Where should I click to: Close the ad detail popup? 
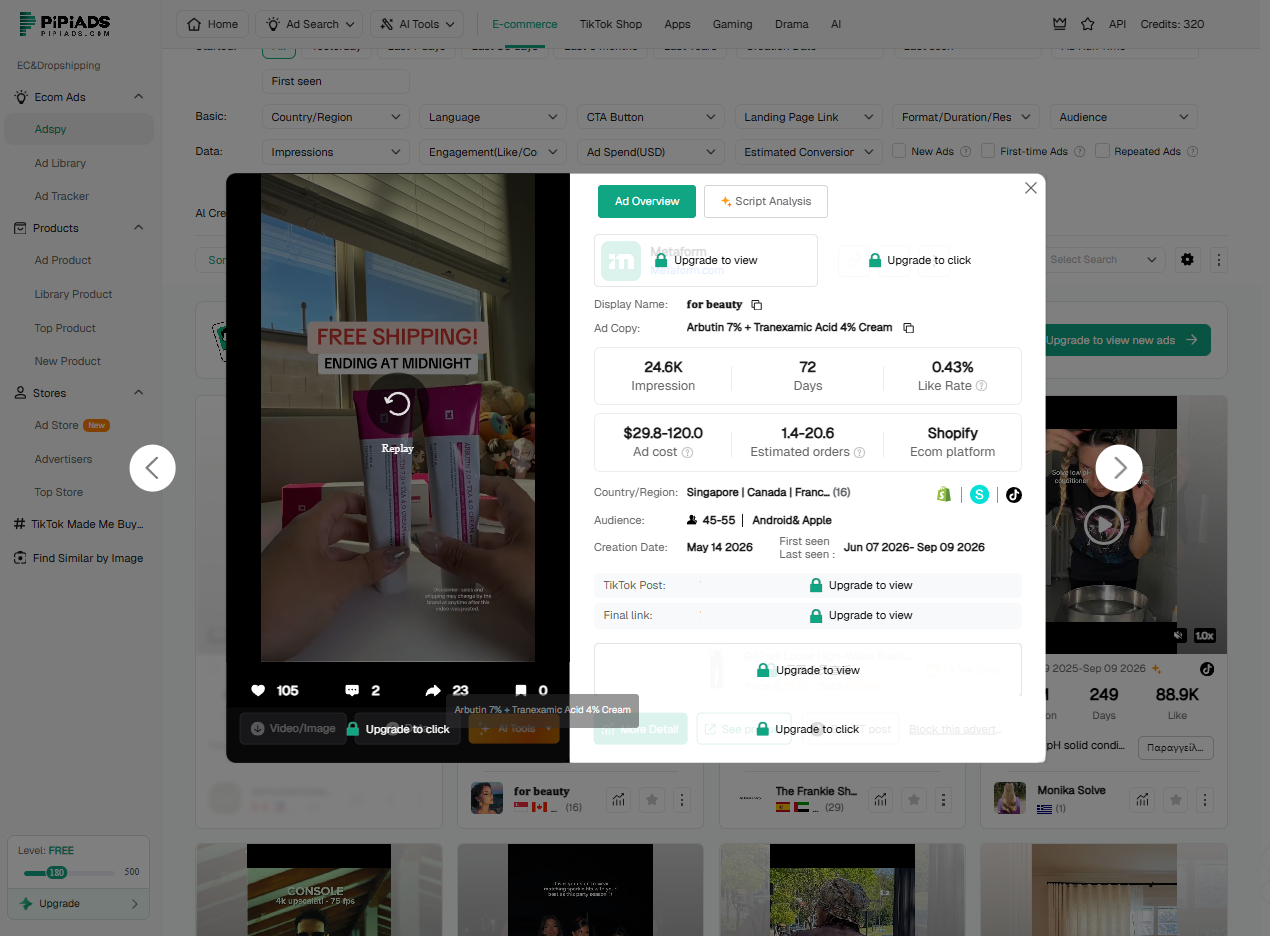point(1031,188)
